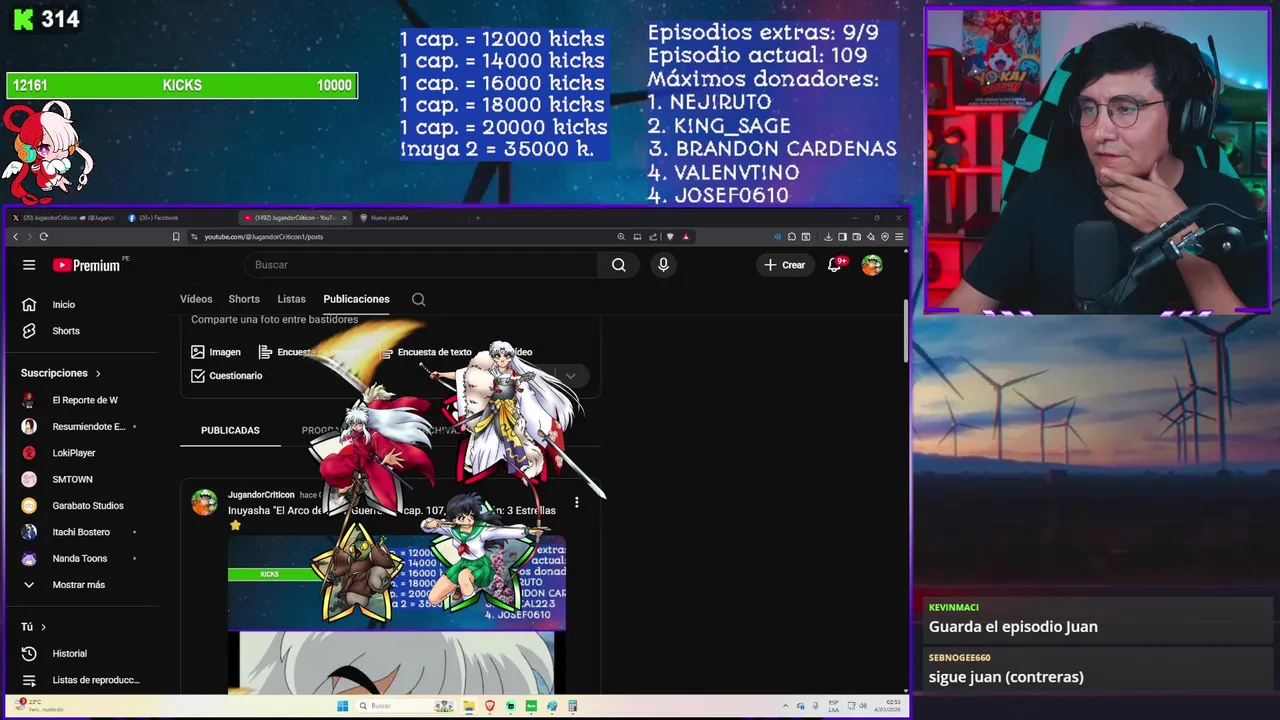
Task: Open the YouTube hamburger guide menu
Action: (x=29, y=265)
